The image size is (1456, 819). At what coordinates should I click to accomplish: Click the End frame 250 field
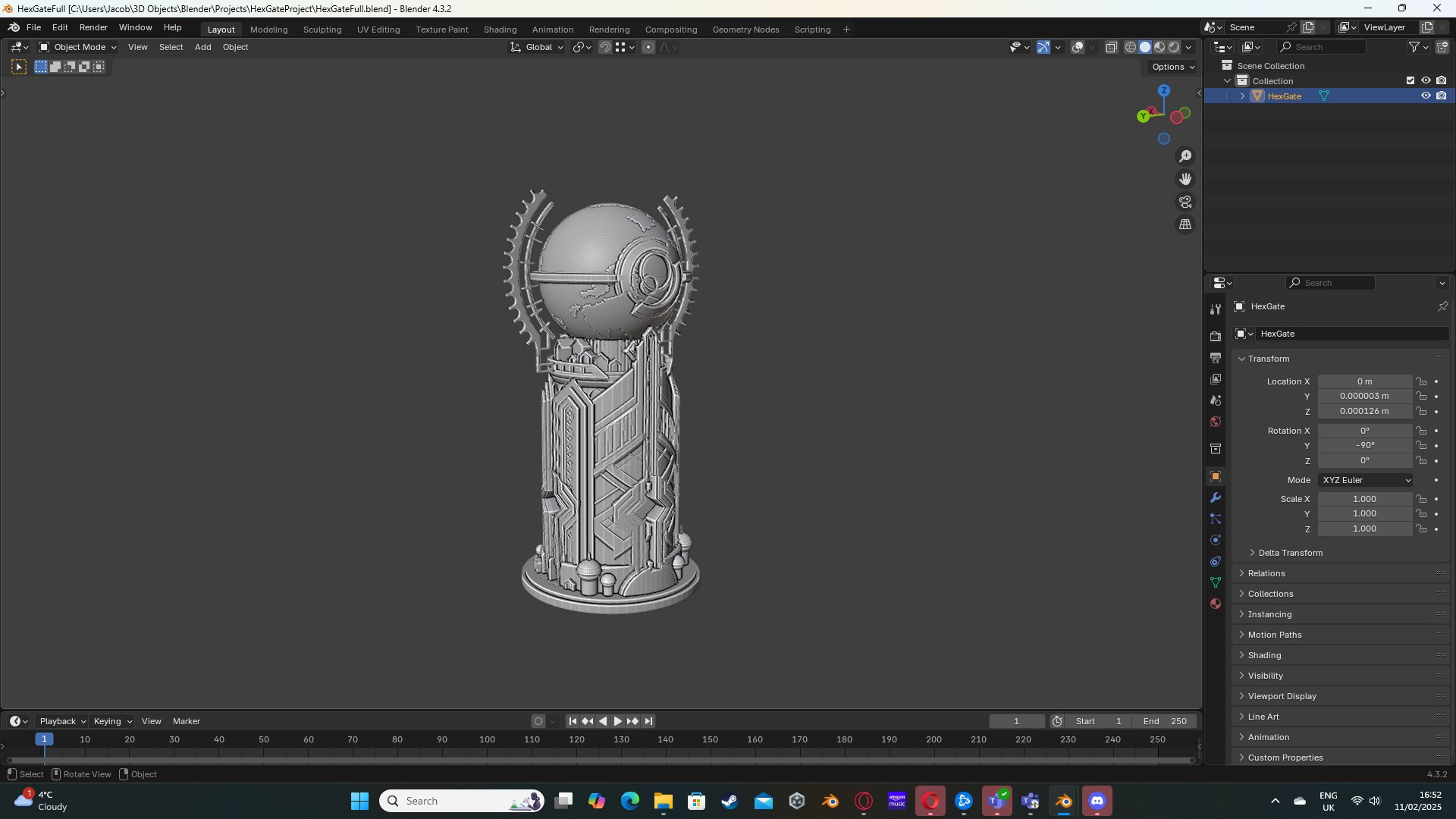click(1166, 721)
